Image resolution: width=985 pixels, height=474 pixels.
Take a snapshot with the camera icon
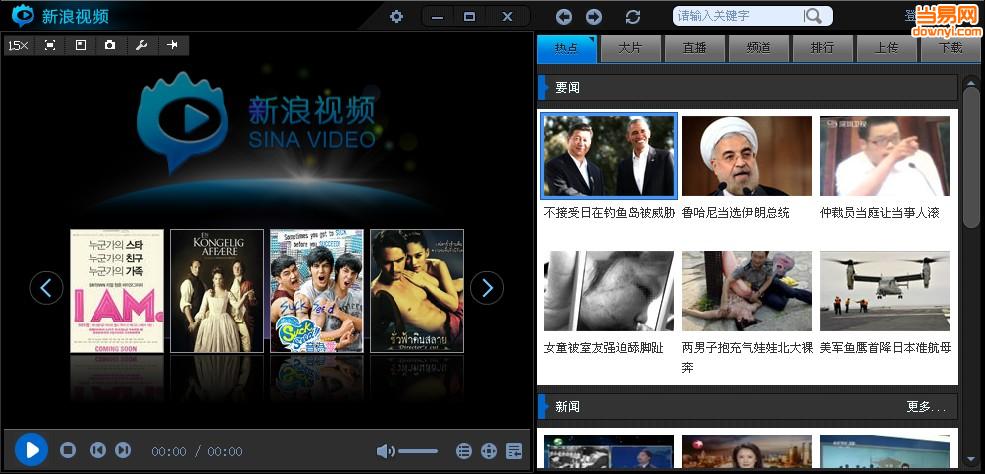[x=111, y=45]
